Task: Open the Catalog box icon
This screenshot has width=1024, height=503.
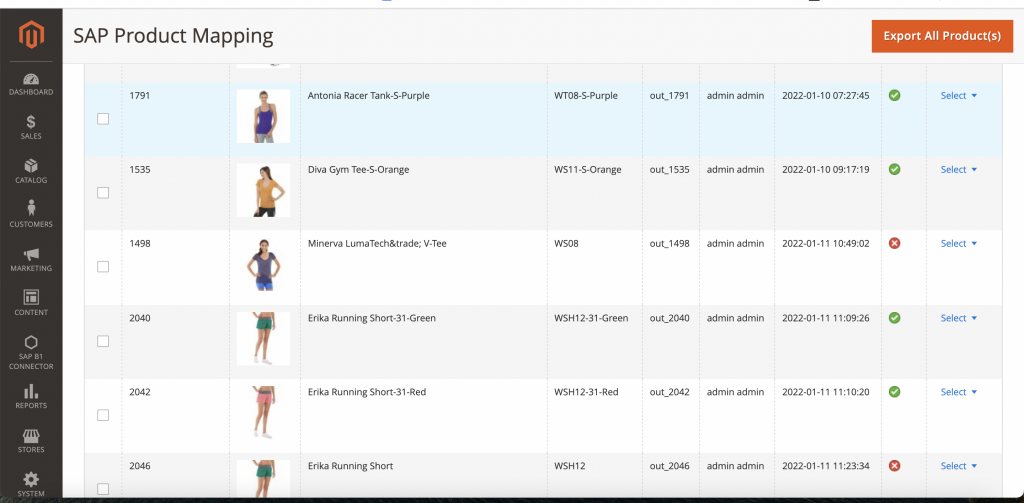Action: click(x=31, y=166)
